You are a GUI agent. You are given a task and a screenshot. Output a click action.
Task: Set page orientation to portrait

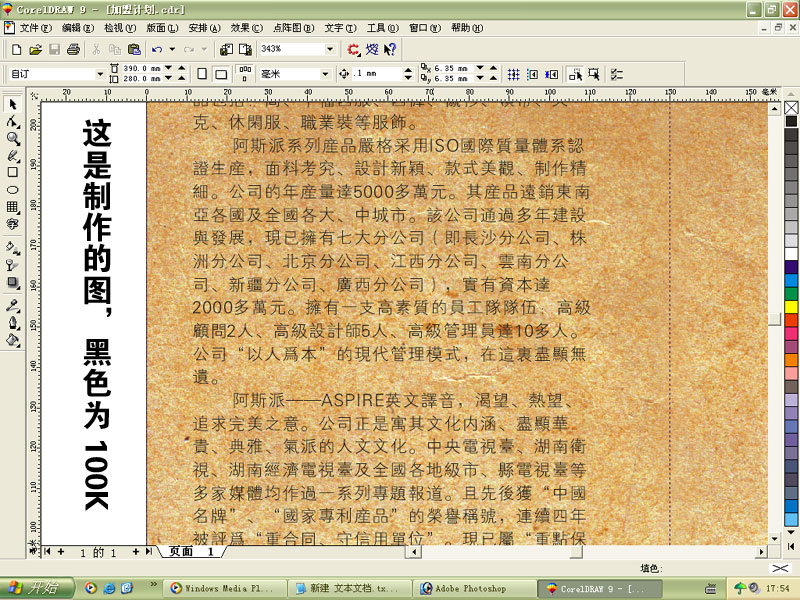pos(202,74)
